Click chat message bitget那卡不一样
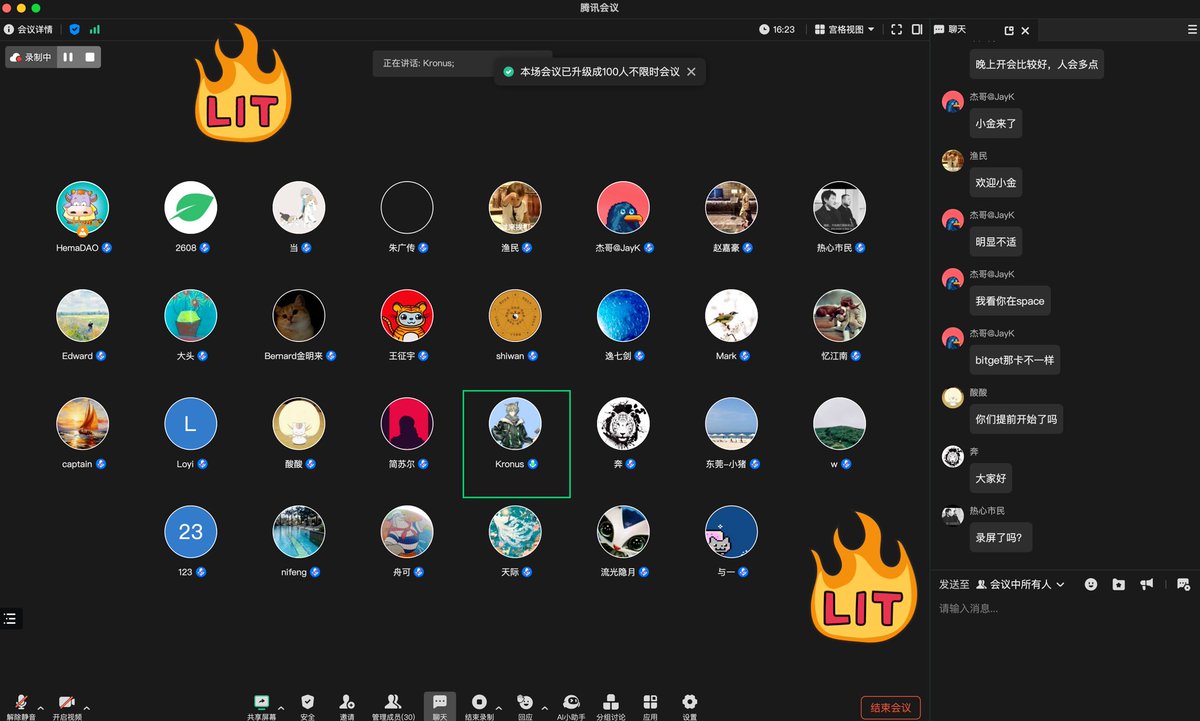The image size is (1200, 721). [x=1014, y=360]
